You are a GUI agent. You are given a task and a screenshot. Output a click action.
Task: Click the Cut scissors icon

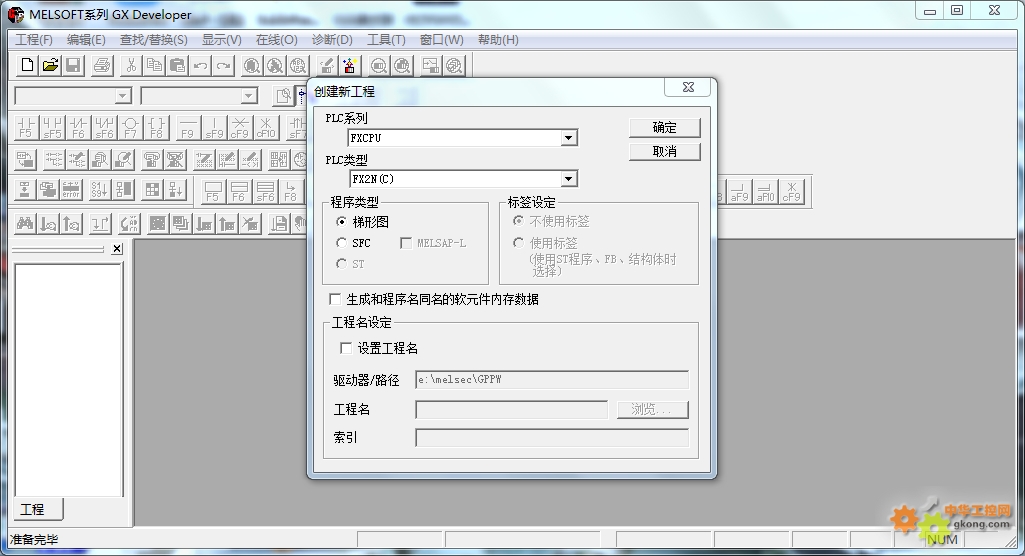point(131,65)
